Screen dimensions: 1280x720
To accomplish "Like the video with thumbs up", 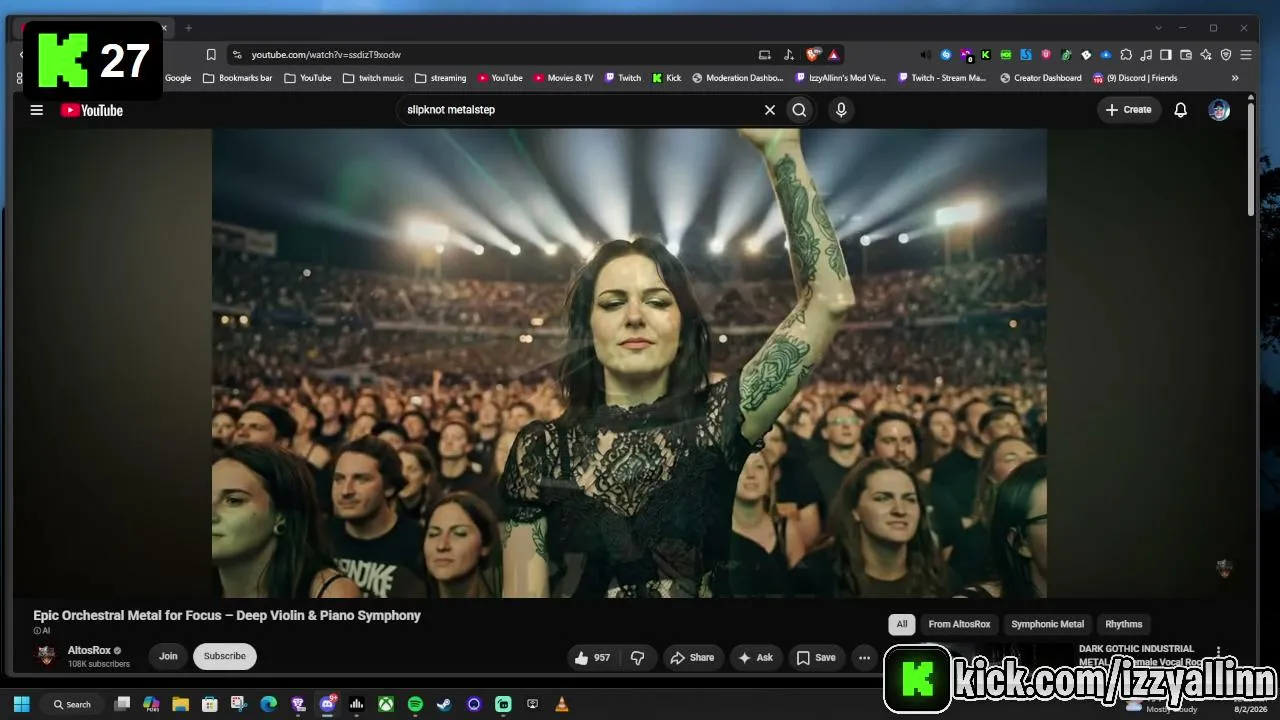I will [x=592, y=657].
